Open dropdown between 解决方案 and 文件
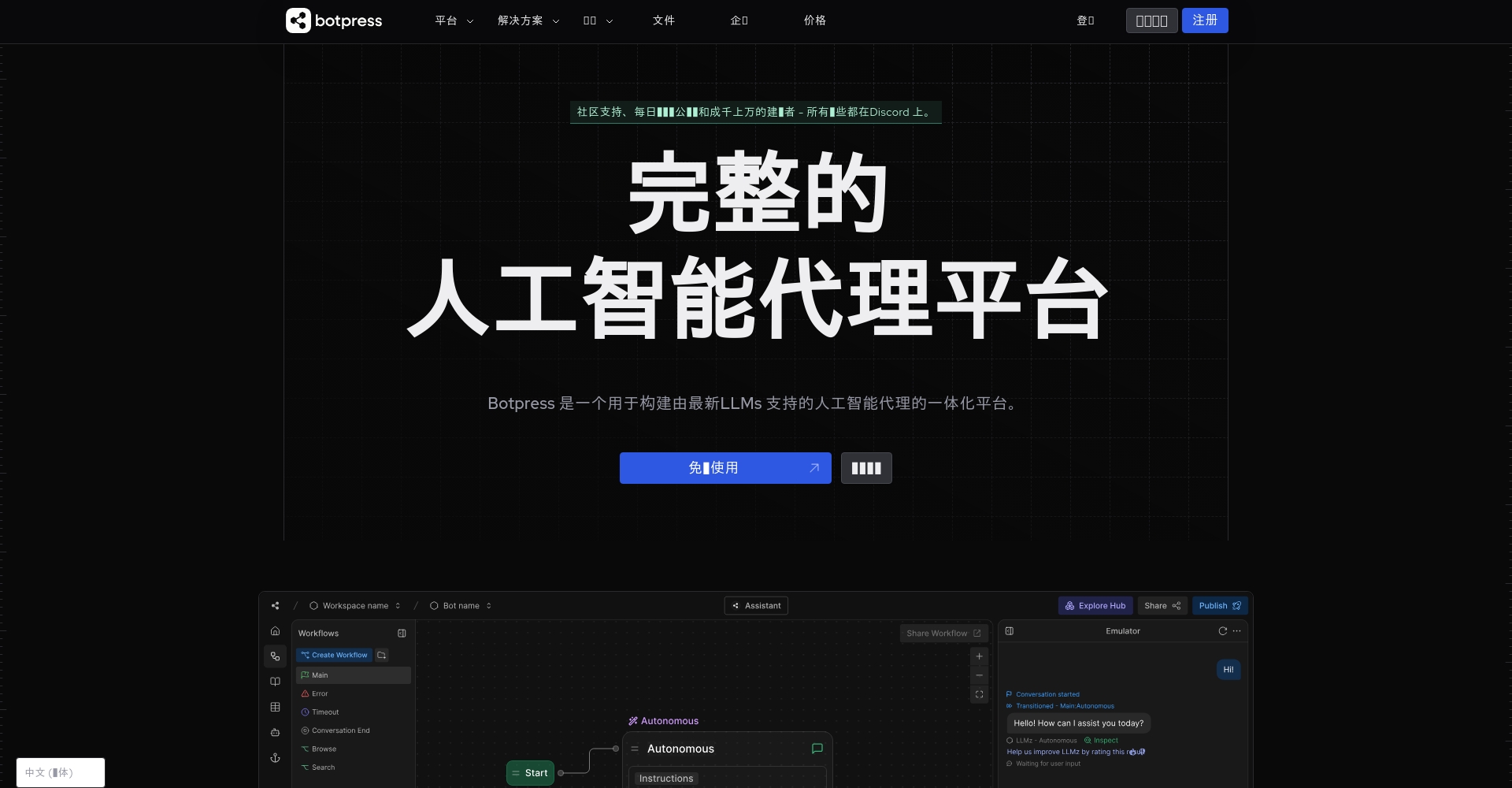The image size is (1512, 788). [x=598, y=20]
